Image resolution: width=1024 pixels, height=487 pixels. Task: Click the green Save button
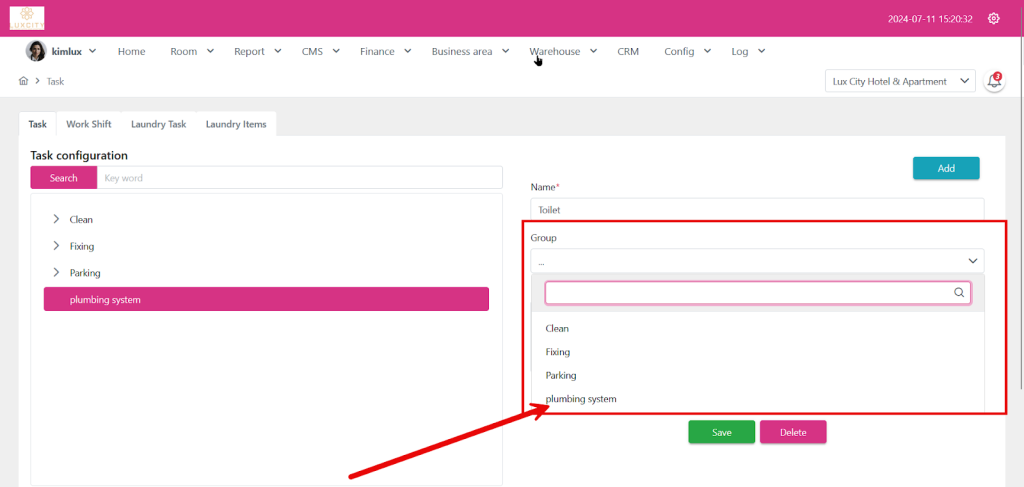click(x=721, y=432)
